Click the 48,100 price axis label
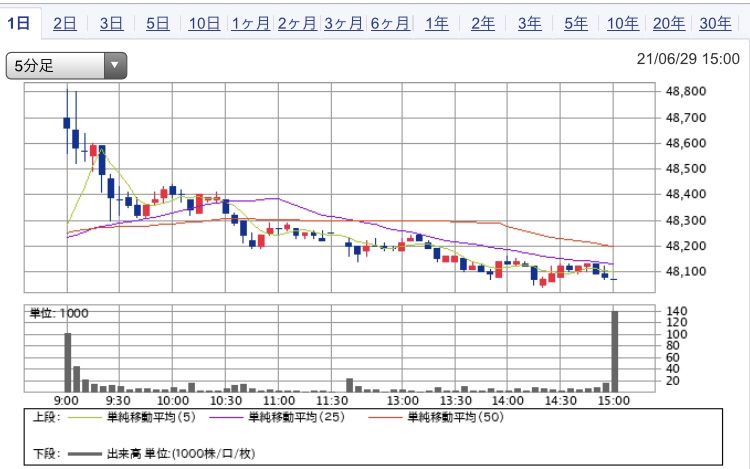Screen dimensions: 750x469 tap(685, 271)
